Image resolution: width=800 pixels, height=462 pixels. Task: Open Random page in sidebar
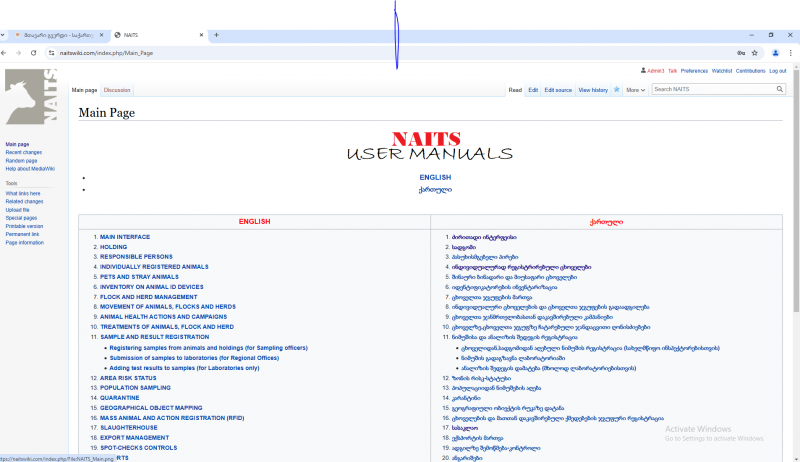coord(21,161)
